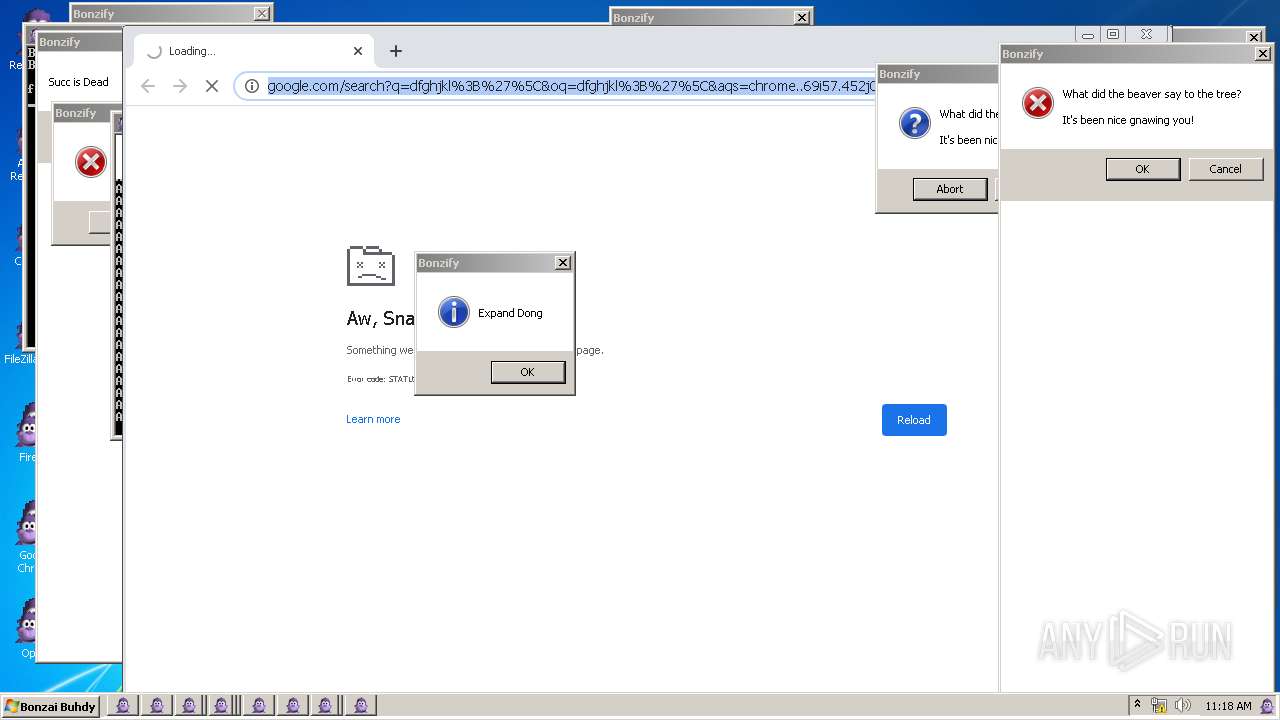Screen dimensions: 1280x720
Task: Open a new Chrome tab
Action: tap(396, 51)
